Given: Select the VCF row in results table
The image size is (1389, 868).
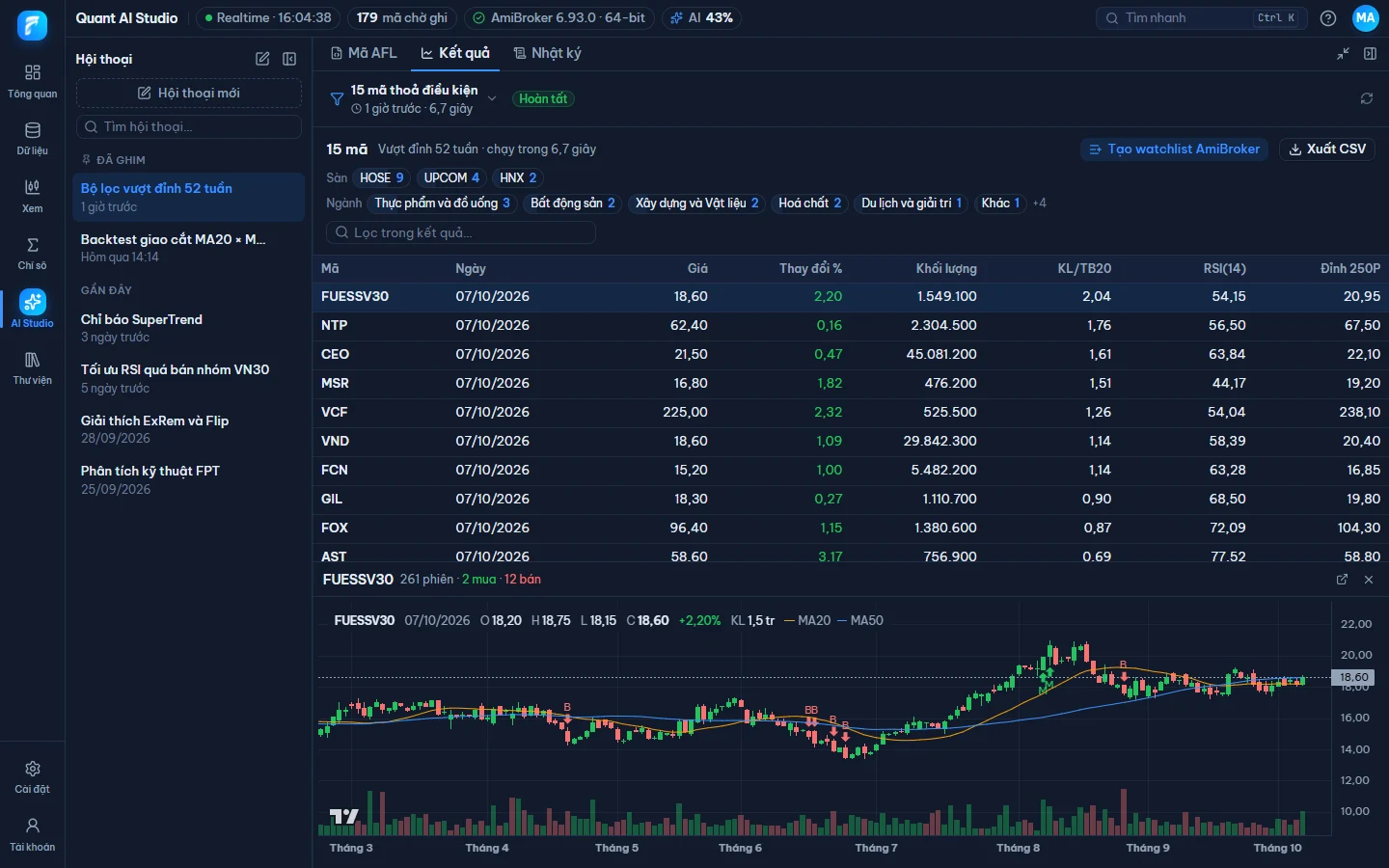Looking at the screenshot, I should pyautogui.click(x=851, y=412).
